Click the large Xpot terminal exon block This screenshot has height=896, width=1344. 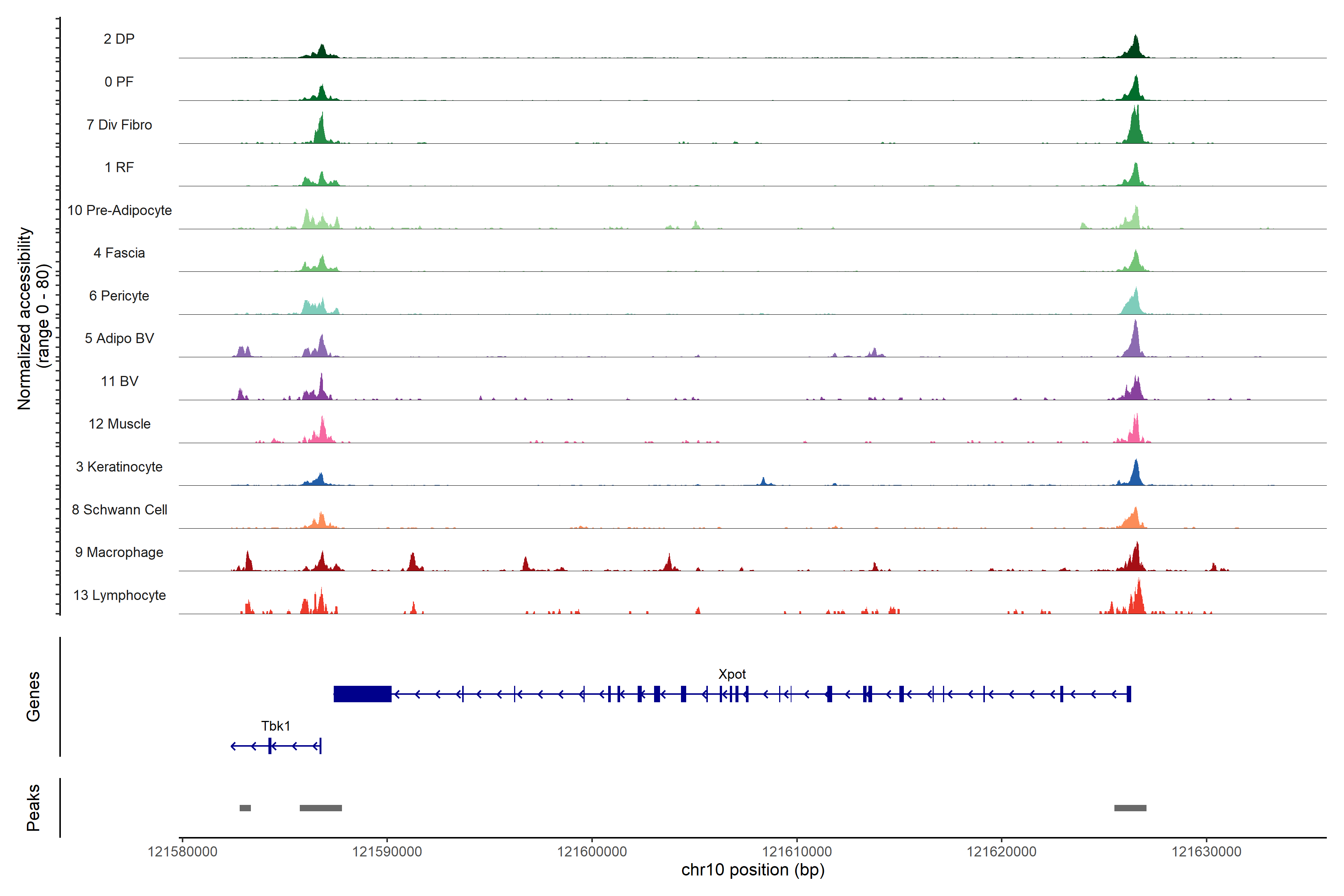[362, 694]
